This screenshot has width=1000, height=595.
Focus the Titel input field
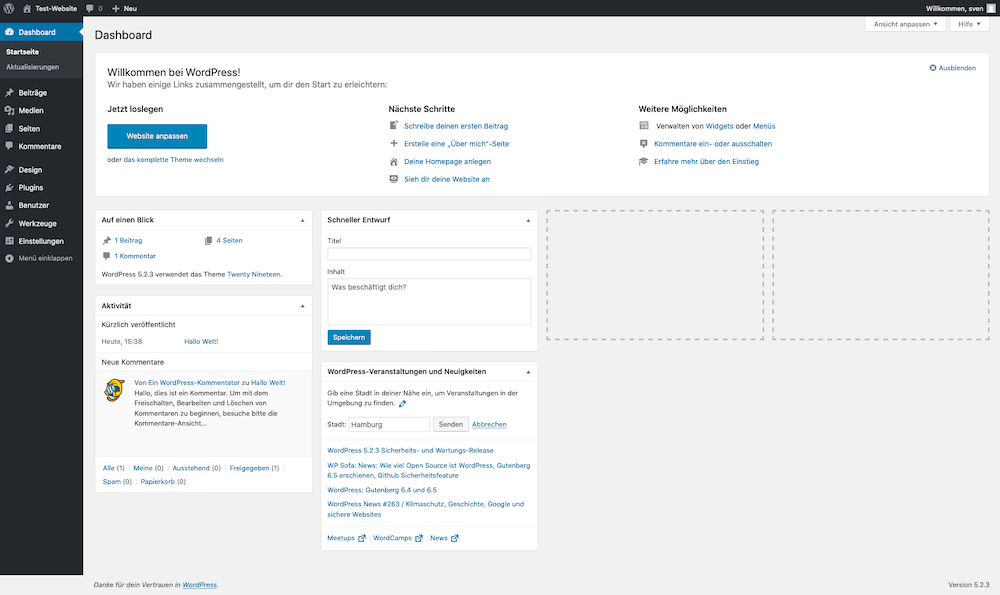click(x=429, y=254)
